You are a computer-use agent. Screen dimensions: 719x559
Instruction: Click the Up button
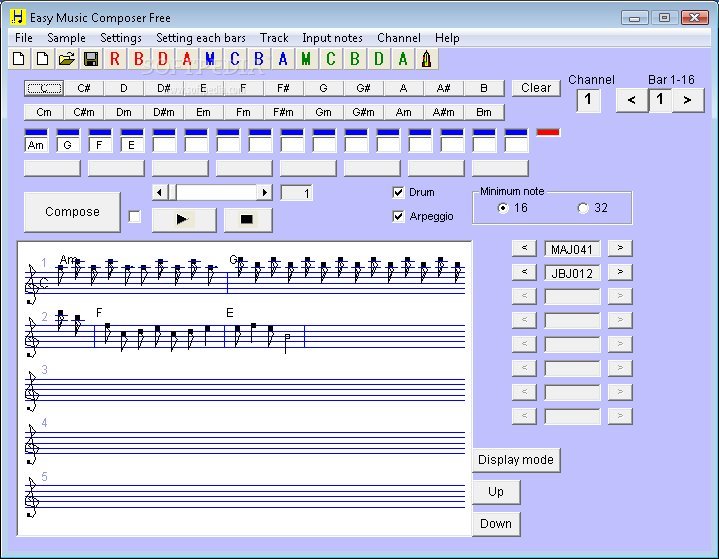[496, 492]
